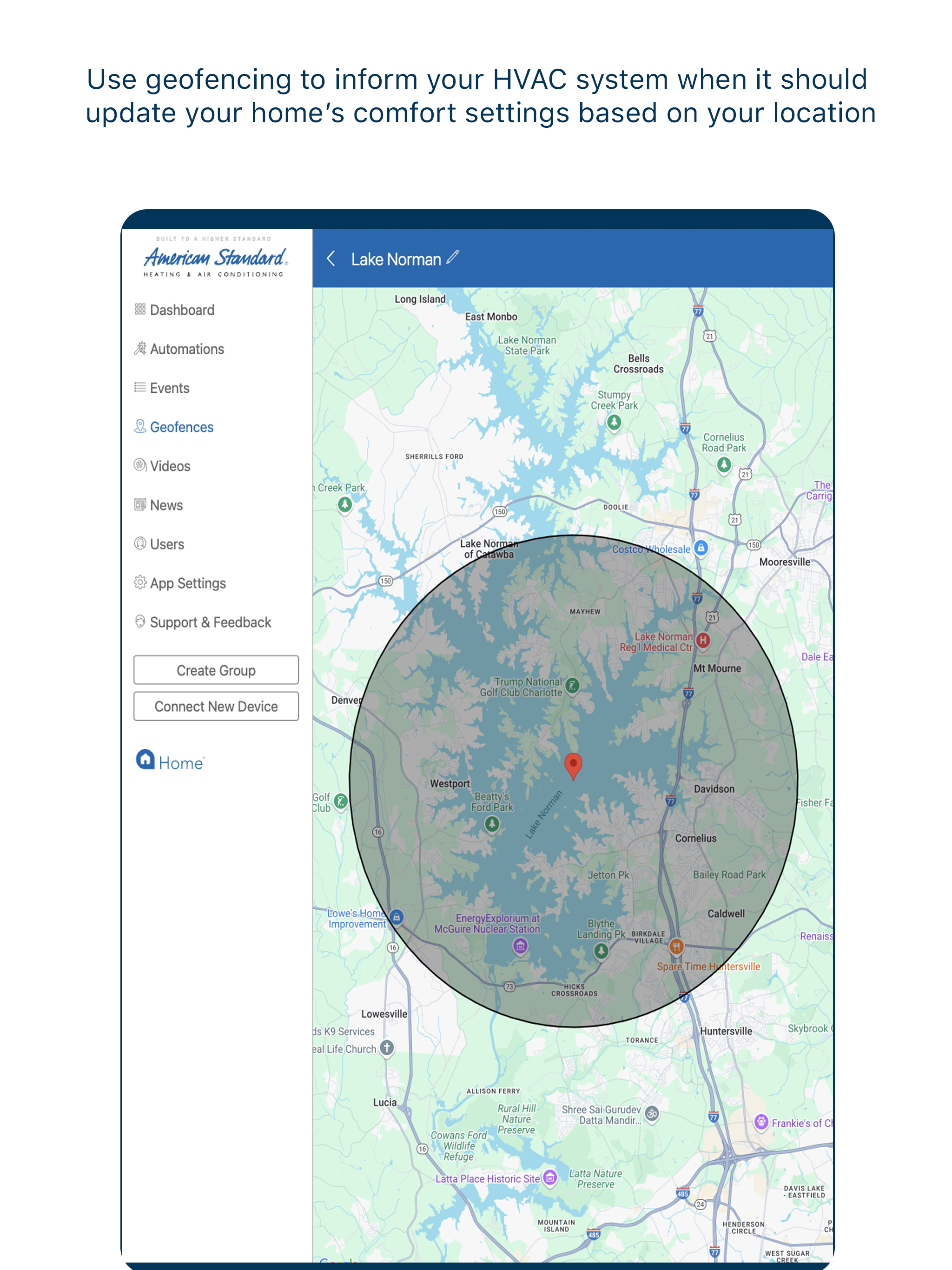Click the Dashboard grid icon
The image size is (952, 1270).
tap(139, 310)
